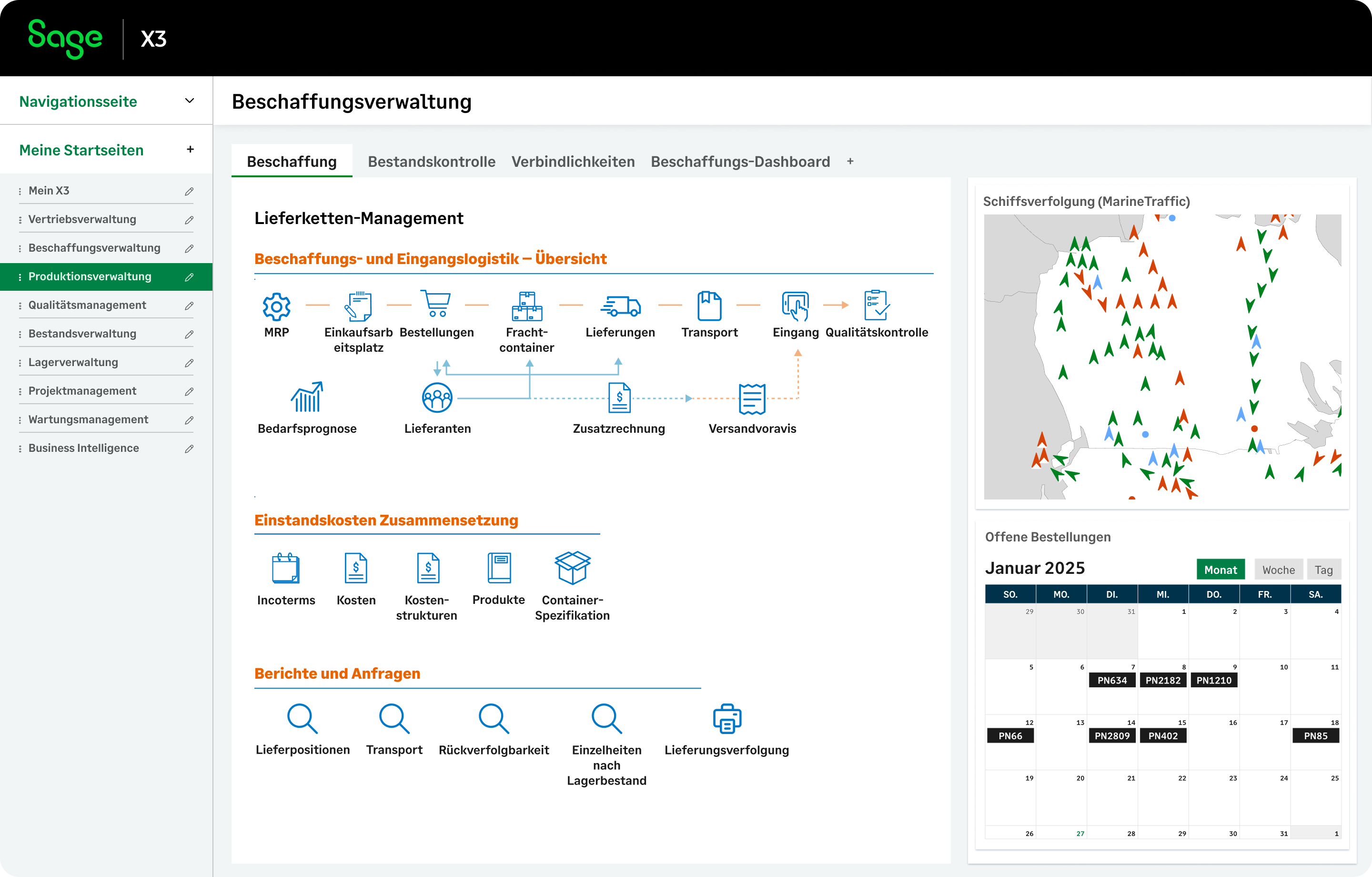Expand the Navigationsseite dropdown chevron

[x=190, y=101]
